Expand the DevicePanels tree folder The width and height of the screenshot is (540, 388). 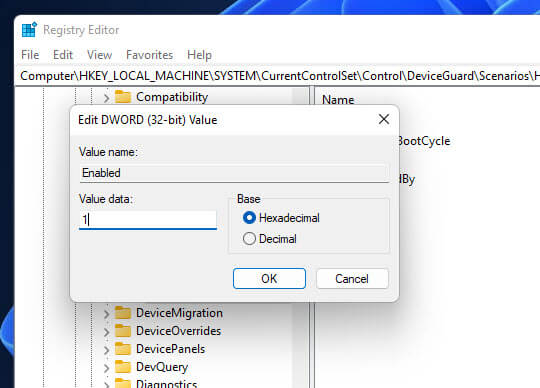[106, 350]
